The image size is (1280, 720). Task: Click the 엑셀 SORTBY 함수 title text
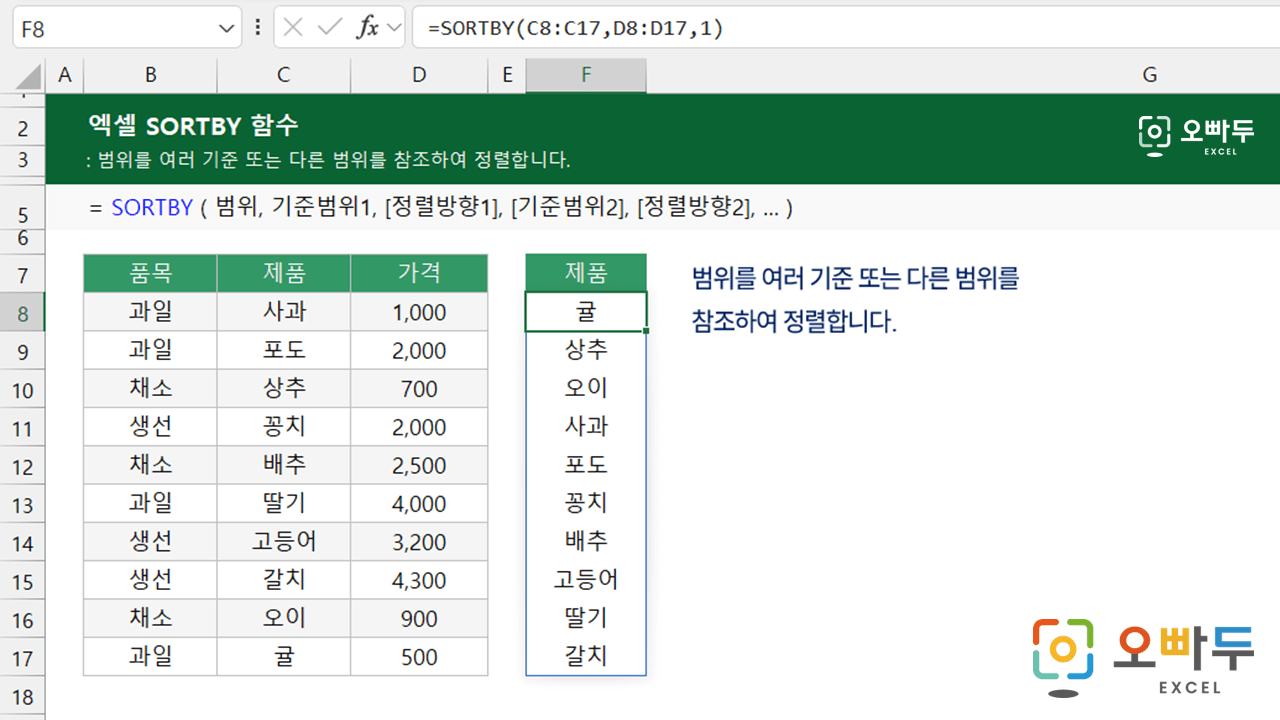click(193, 126)
